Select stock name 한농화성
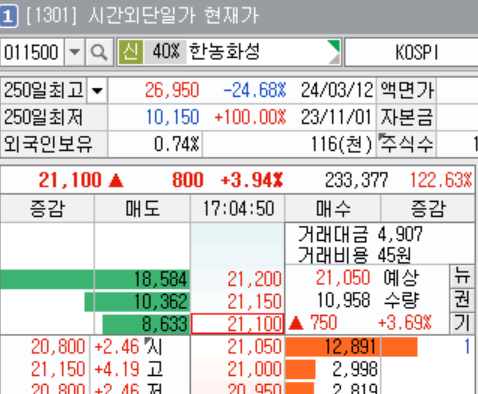 click(224, 52)
